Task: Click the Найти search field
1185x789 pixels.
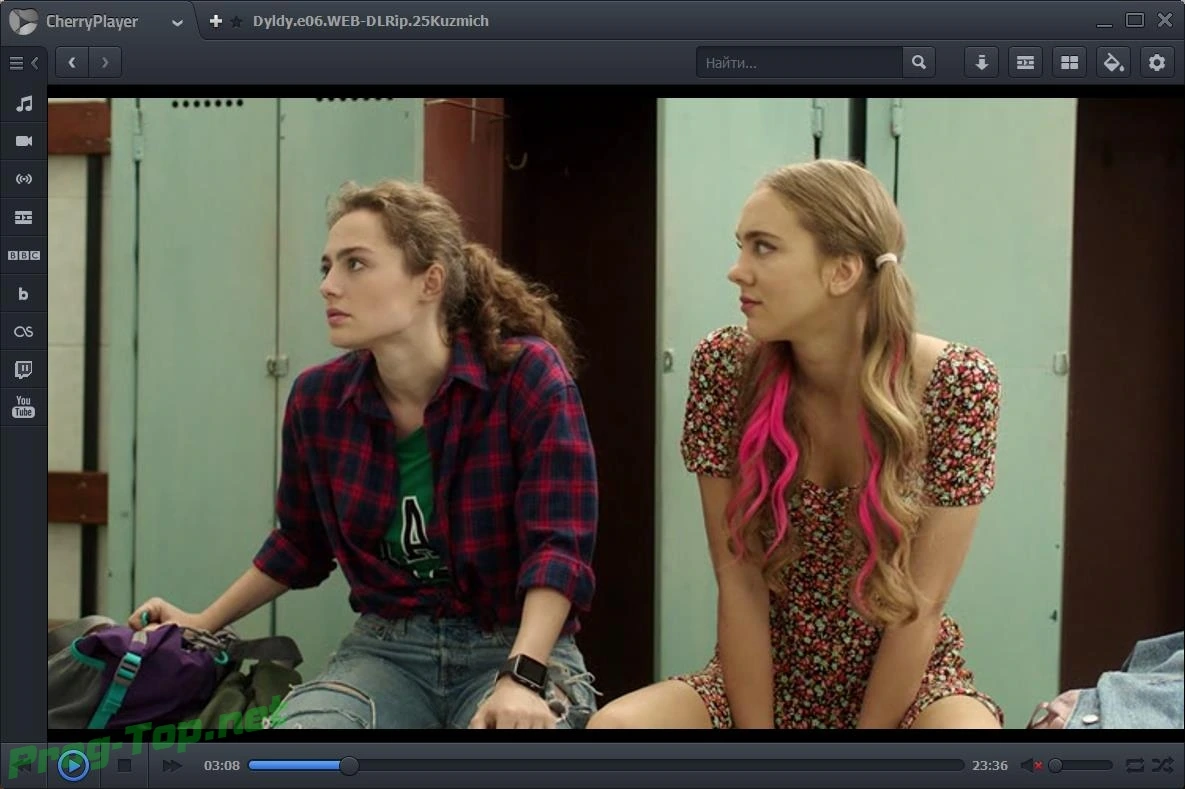Action: tap(800, 63)
